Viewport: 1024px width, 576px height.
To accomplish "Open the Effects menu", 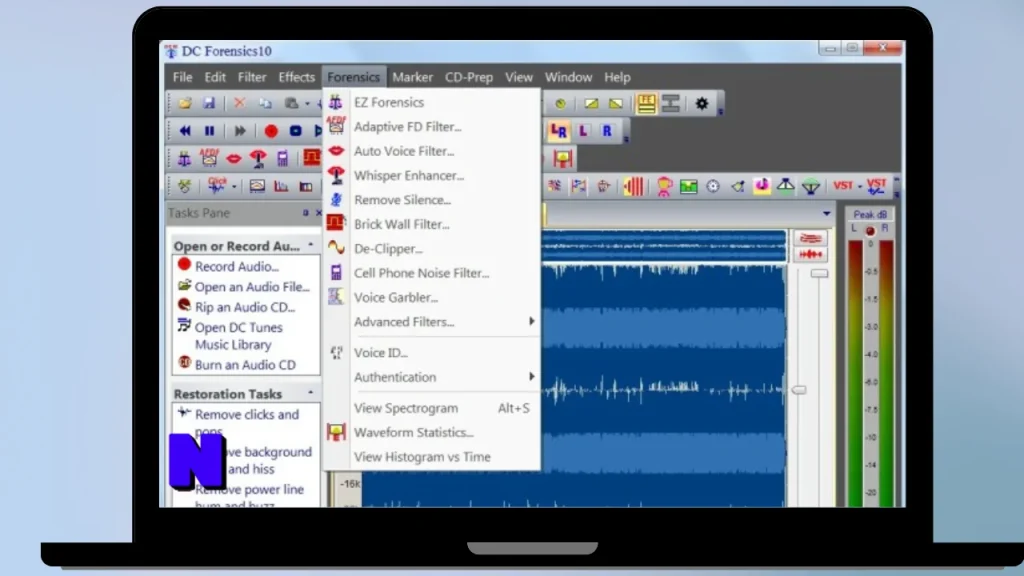I will [x=296, y=77].
